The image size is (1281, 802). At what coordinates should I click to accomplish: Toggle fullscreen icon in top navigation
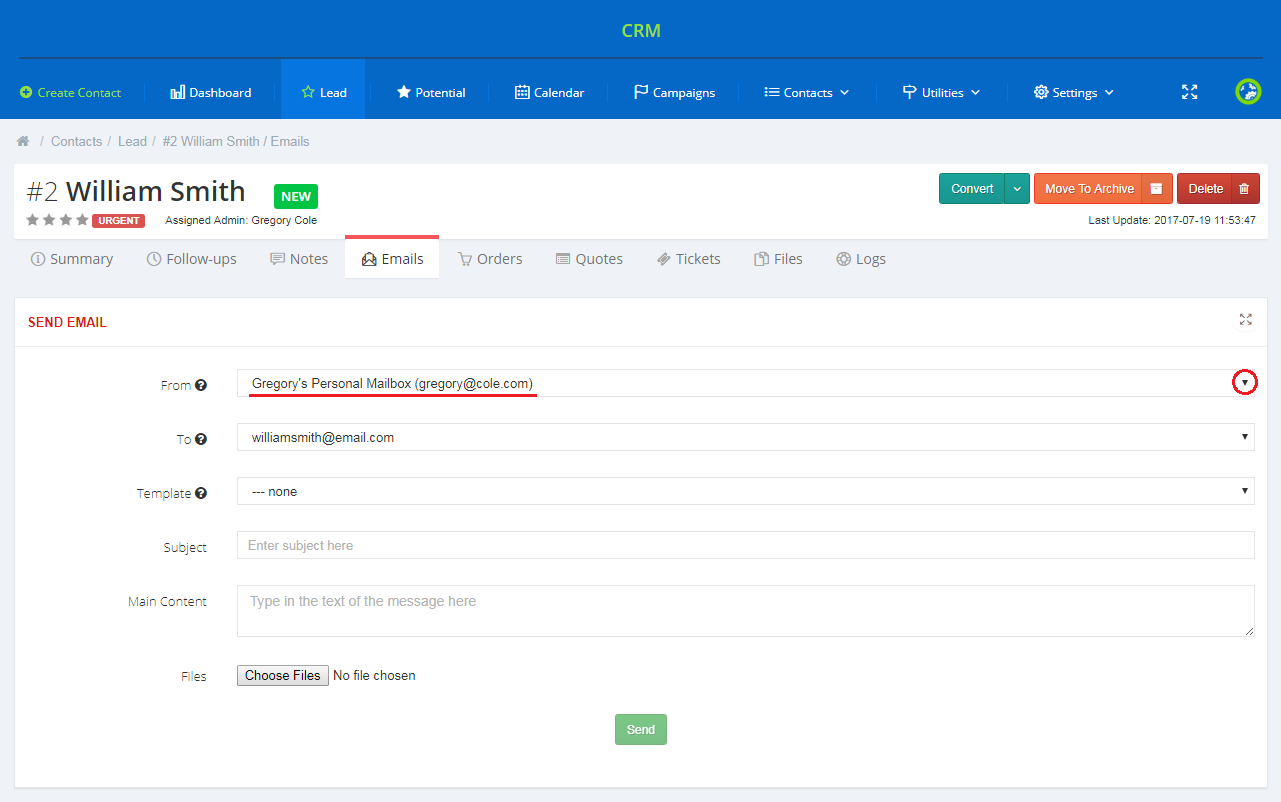[x=1189, y=92]
